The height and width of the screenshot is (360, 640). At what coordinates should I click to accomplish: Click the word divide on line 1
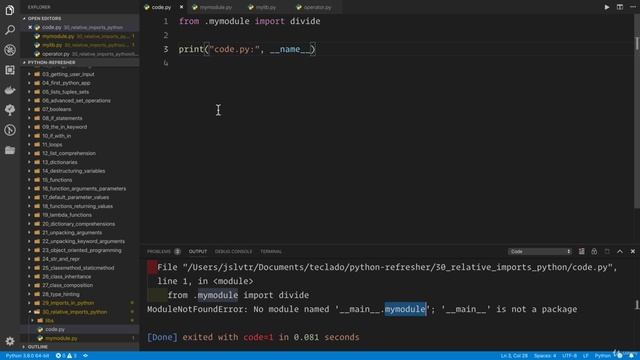(305, 21)
